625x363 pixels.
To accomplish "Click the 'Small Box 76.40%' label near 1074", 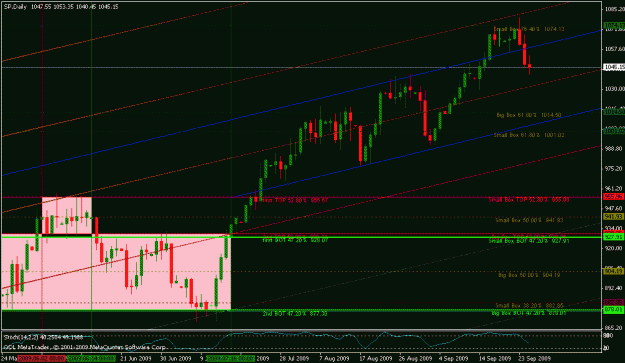I will (x=529, y=29).
